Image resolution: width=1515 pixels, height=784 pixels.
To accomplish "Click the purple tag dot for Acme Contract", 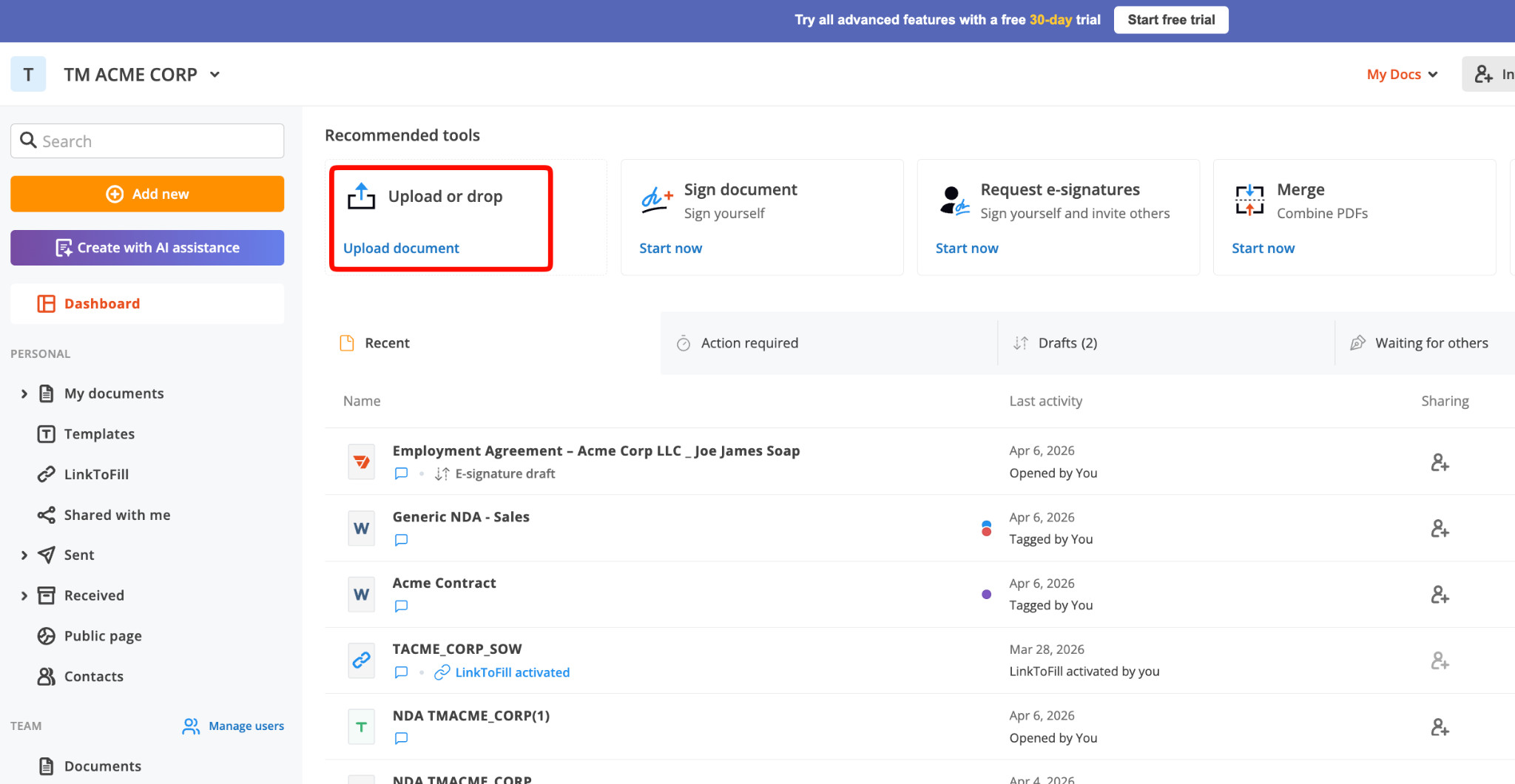I will click(x=986, y=594).
